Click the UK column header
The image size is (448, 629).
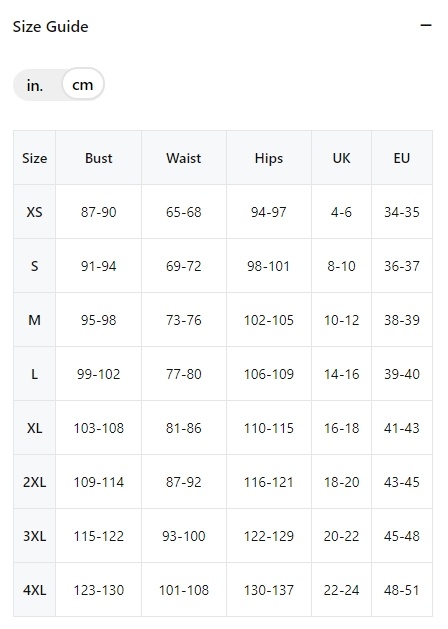pyautogui.click(x=341, y=158)
